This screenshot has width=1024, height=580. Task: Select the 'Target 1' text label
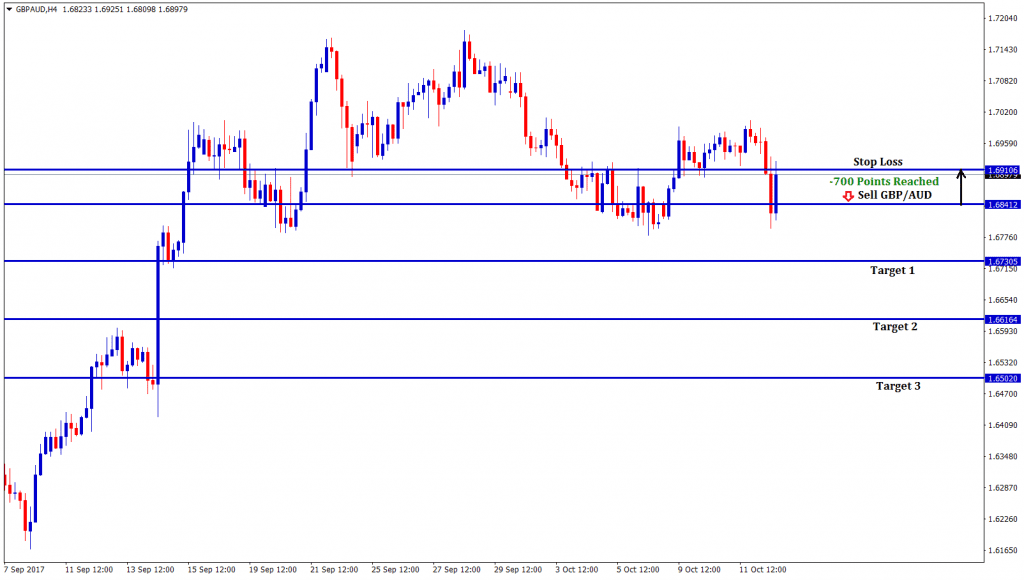click(892, 270)
